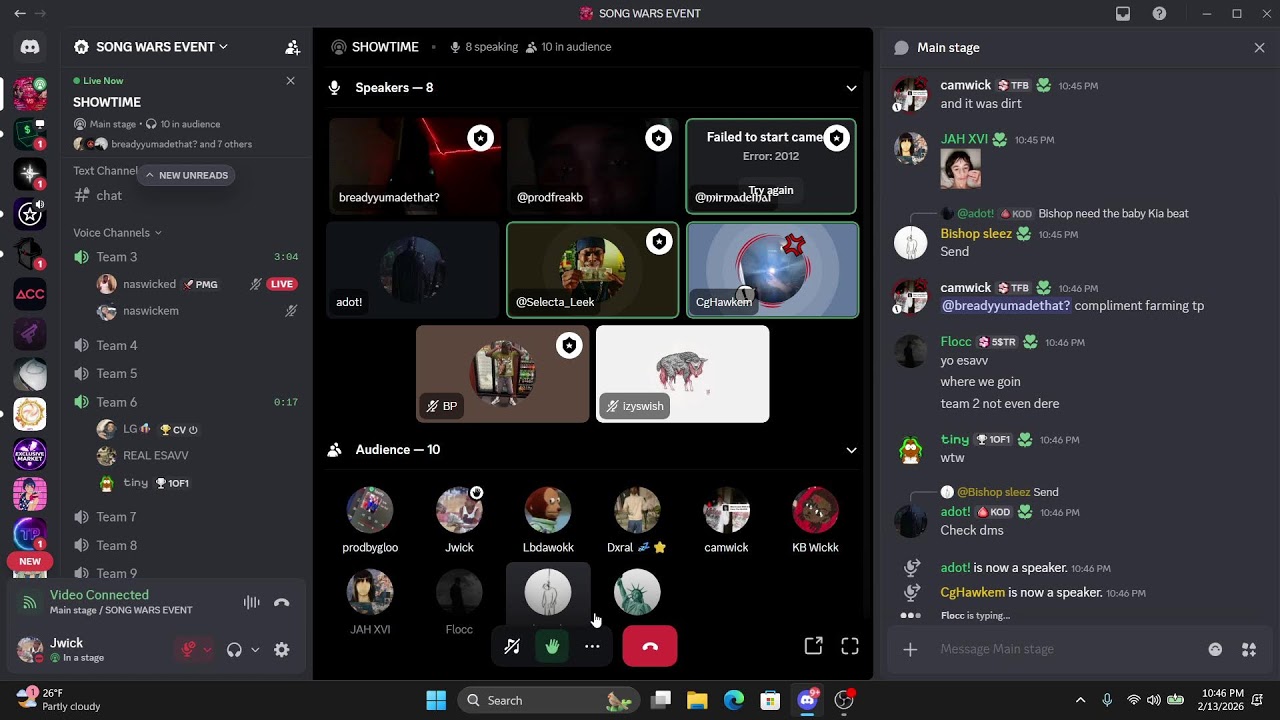Click the volume icon in system tray
Screen dimensions: 1280x720
(1154, 701)
